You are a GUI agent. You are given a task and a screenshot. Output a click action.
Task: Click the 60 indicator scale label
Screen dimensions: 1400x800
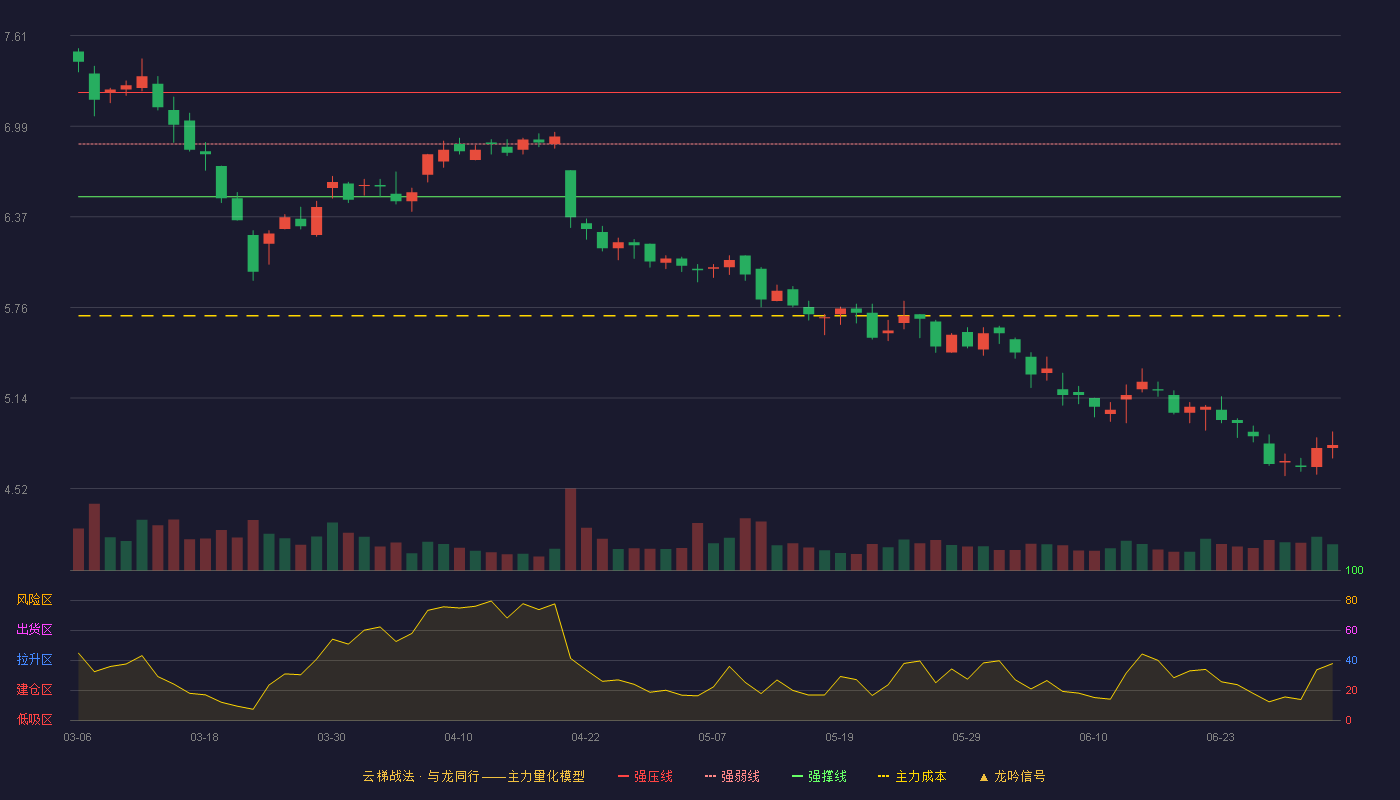1351,630
